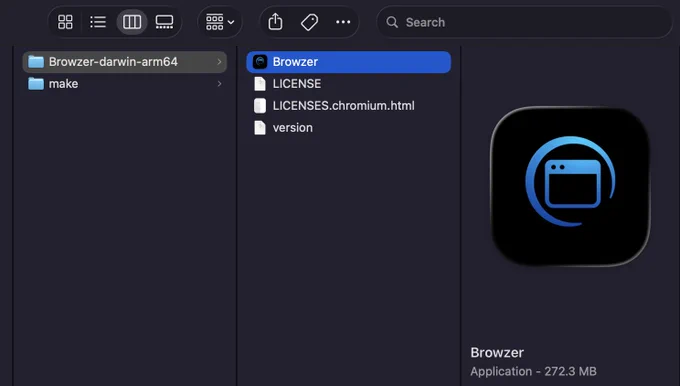Open the Edit Tags toolbar icon
This screenshot has height=386, width=680.
pyautogui.click(x=309, y=22)
